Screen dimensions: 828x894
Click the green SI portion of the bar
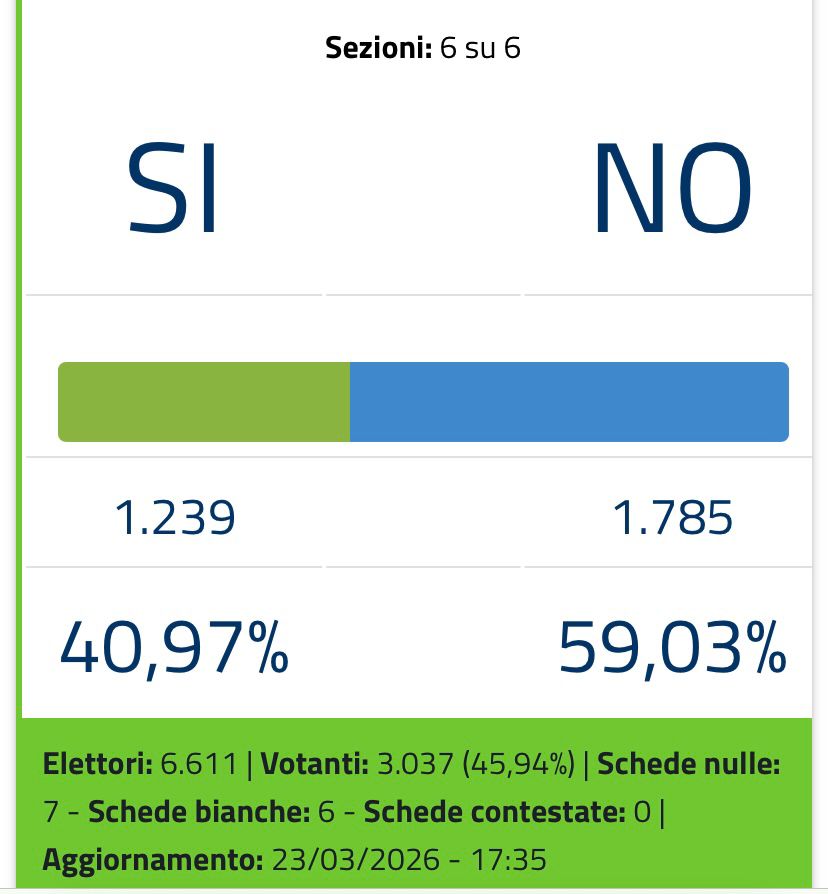point(204,402)
